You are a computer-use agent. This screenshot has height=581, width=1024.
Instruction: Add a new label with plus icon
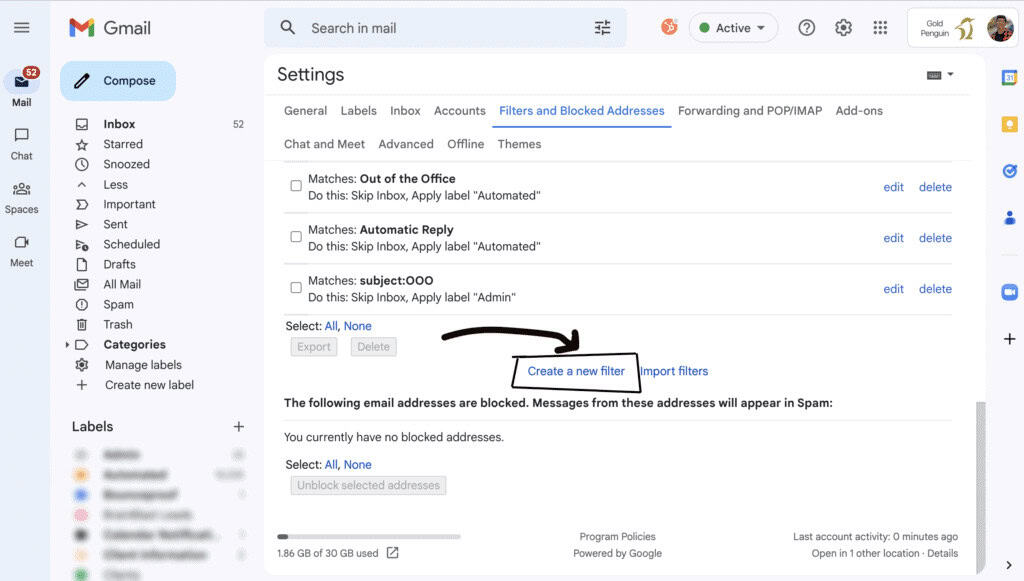(x=238, y=427)
